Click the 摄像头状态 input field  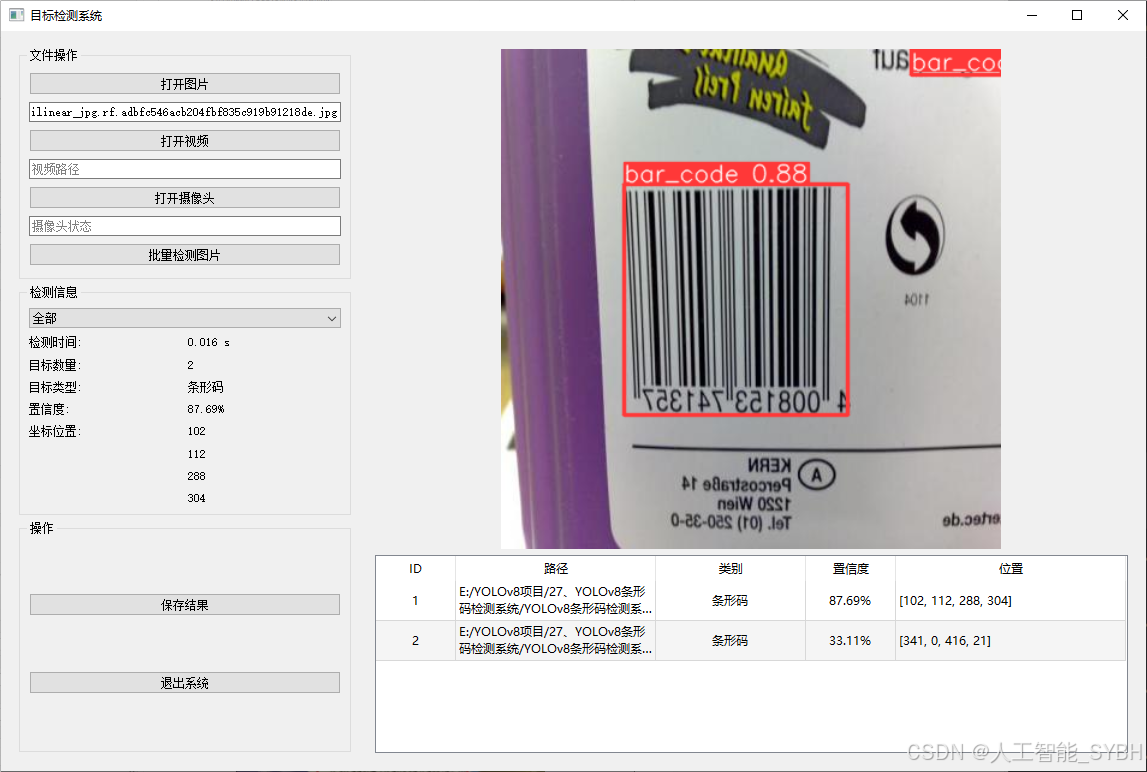click(x=184, y=226)
